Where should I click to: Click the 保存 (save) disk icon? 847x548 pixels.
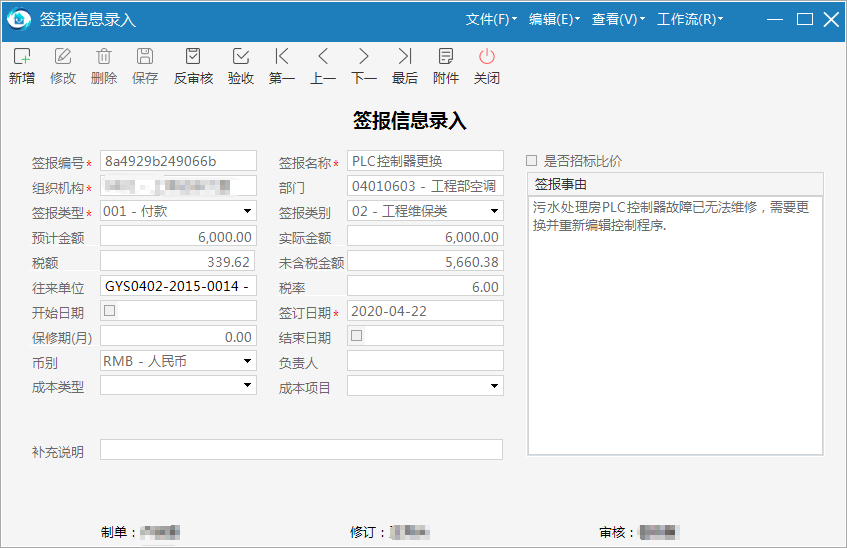(x=145, y=56)
